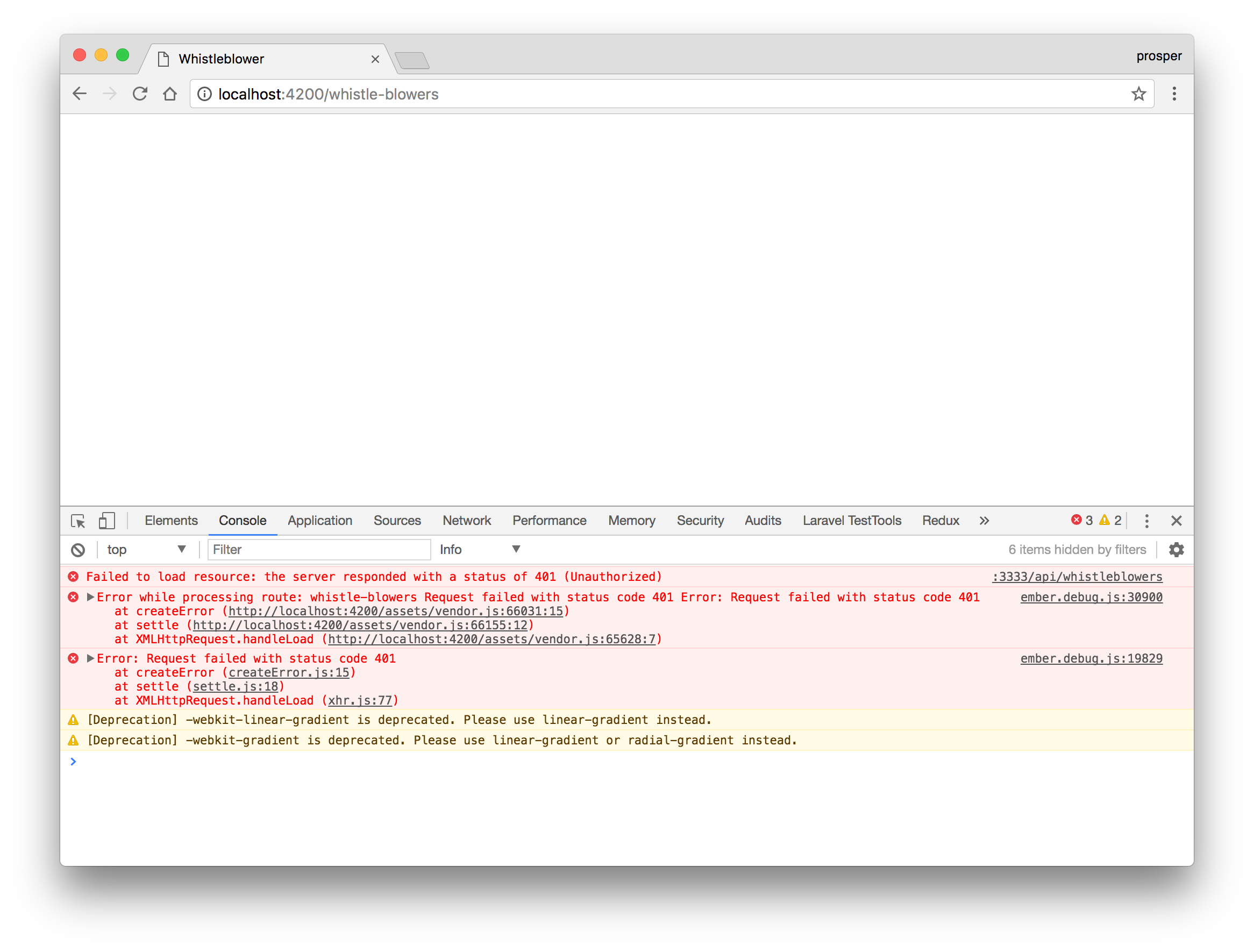Click the browser reload icon
The height and width of the screenshot is (952, 1254).
point(140,94)
